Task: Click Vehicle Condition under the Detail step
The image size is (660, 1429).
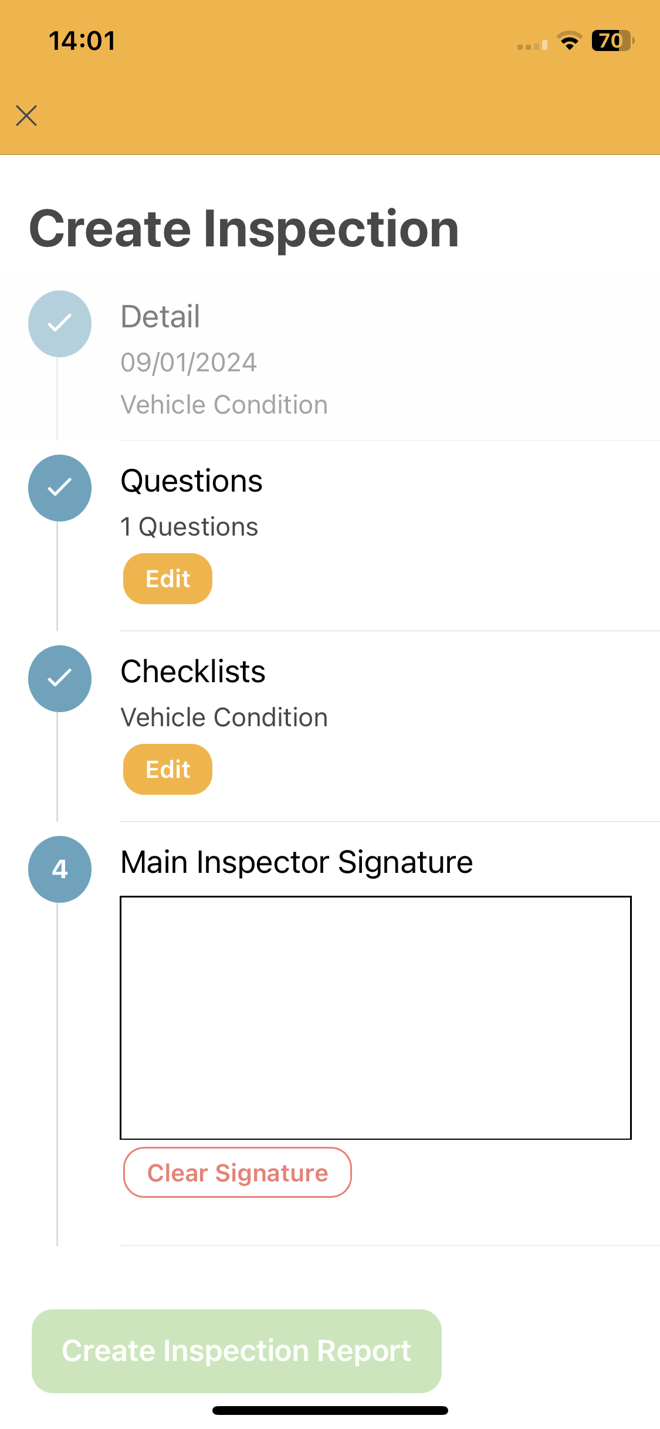Action: (223, 404)
